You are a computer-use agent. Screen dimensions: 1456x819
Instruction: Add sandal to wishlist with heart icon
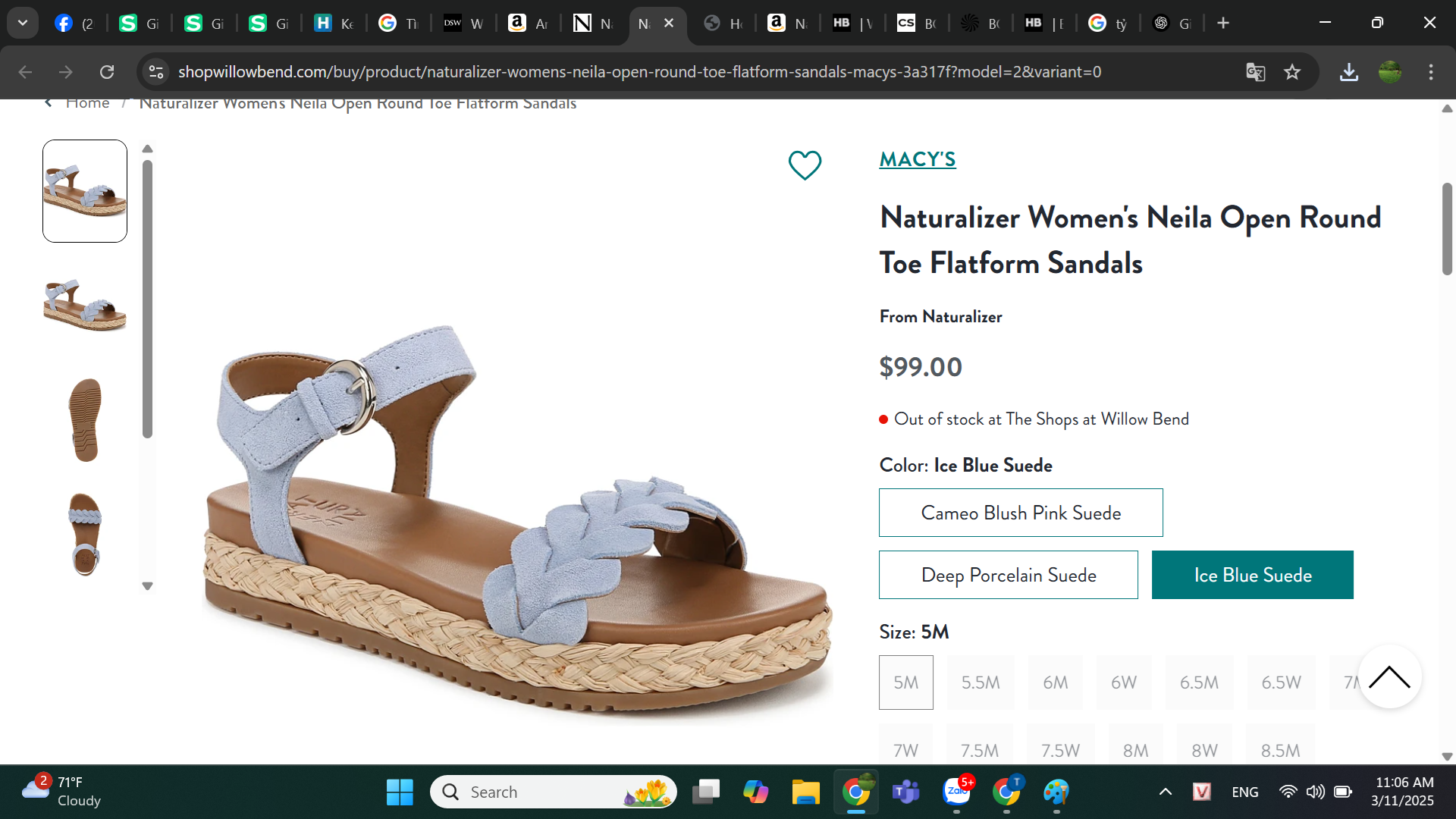point(805,165)
